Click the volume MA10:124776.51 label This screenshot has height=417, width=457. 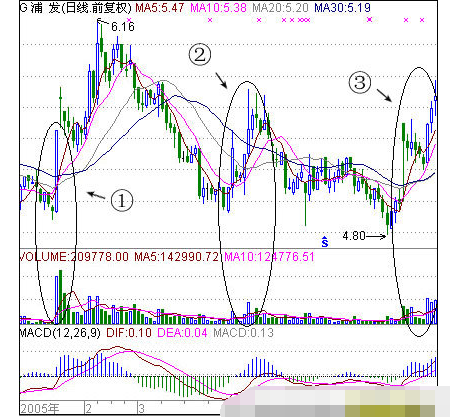point(269,257)
